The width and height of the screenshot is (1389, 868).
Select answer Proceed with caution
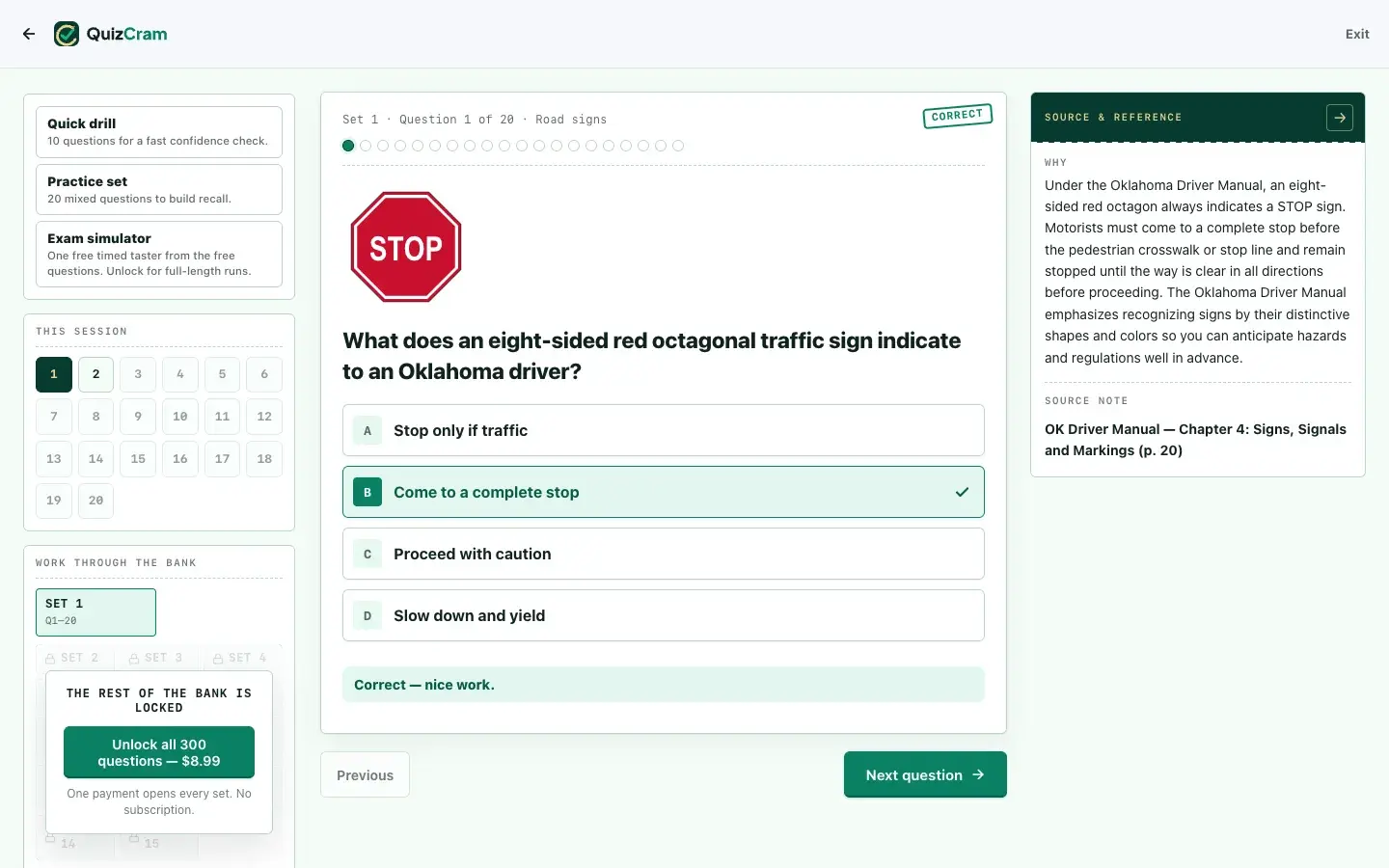(x=664, y=554)
